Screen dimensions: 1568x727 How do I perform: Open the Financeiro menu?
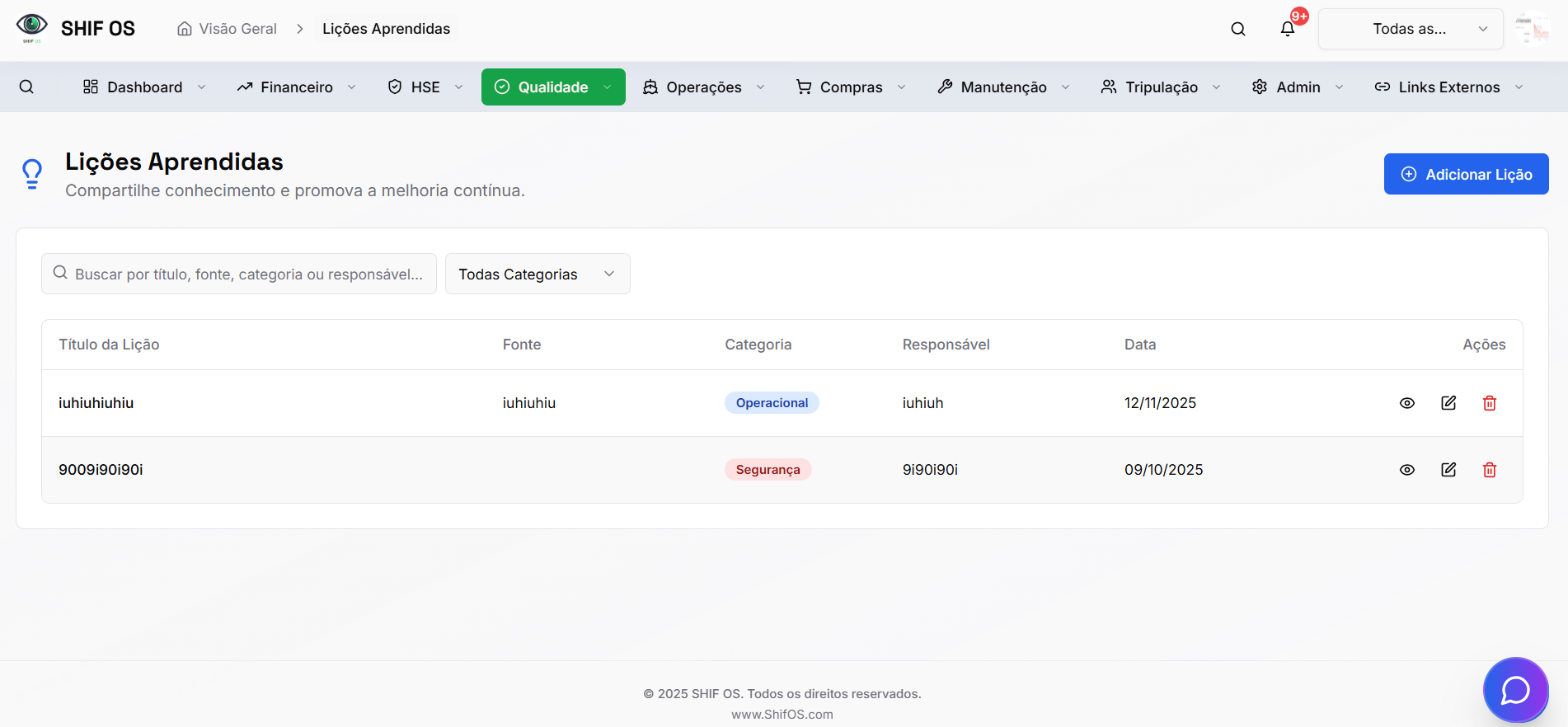[x=296, y=87]
